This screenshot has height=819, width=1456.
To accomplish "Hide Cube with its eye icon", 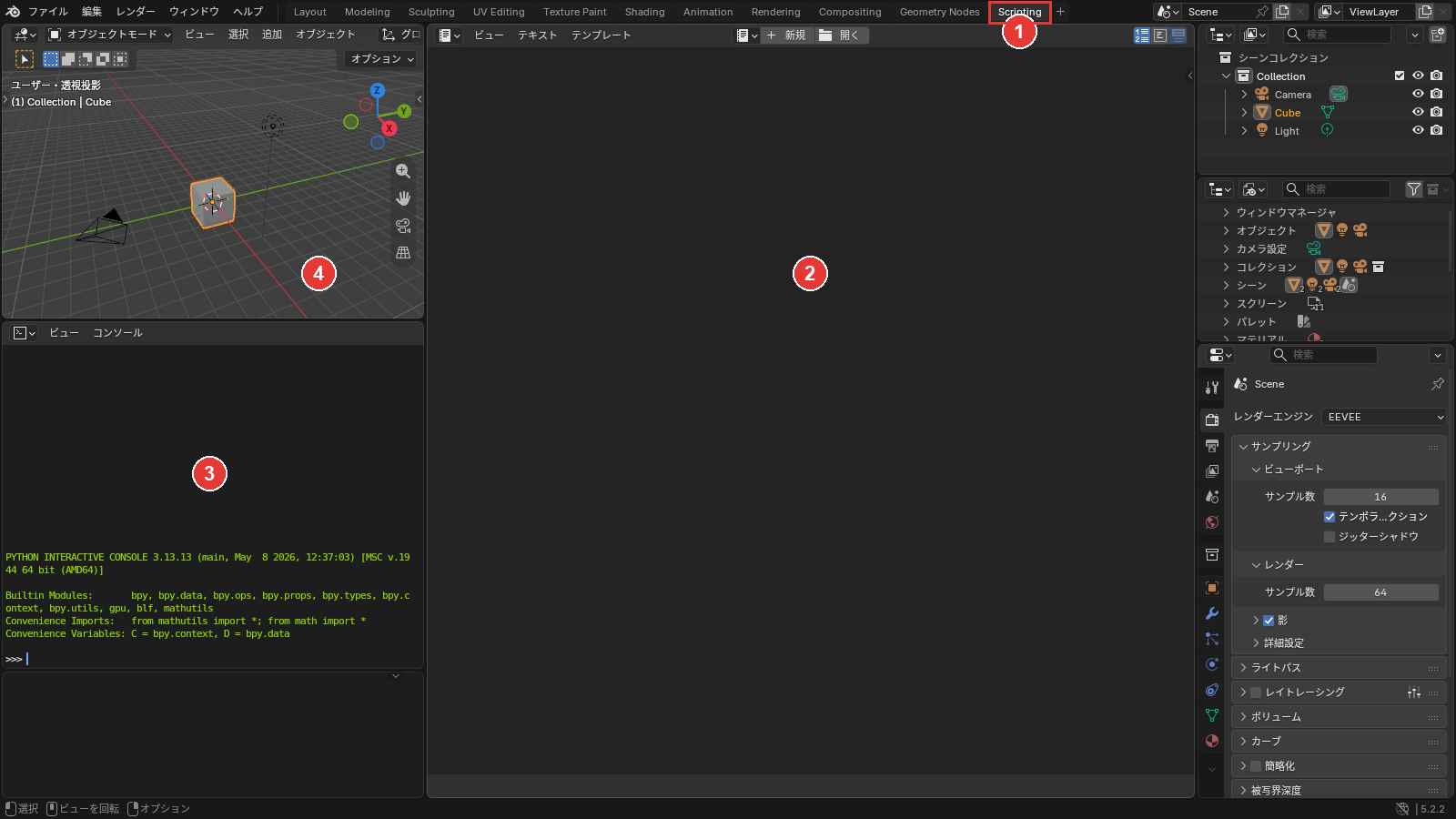I will 1418,113.
